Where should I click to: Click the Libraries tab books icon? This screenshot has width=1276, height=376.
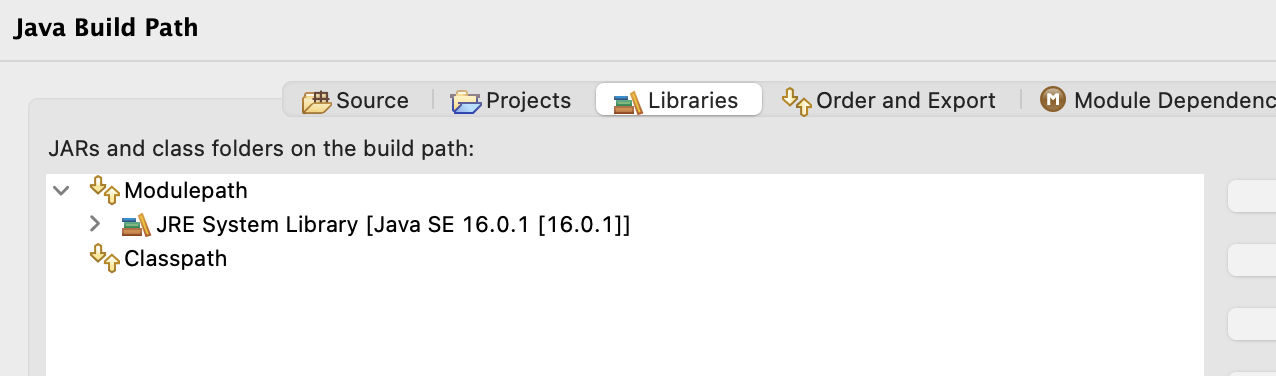pos(628,102)
